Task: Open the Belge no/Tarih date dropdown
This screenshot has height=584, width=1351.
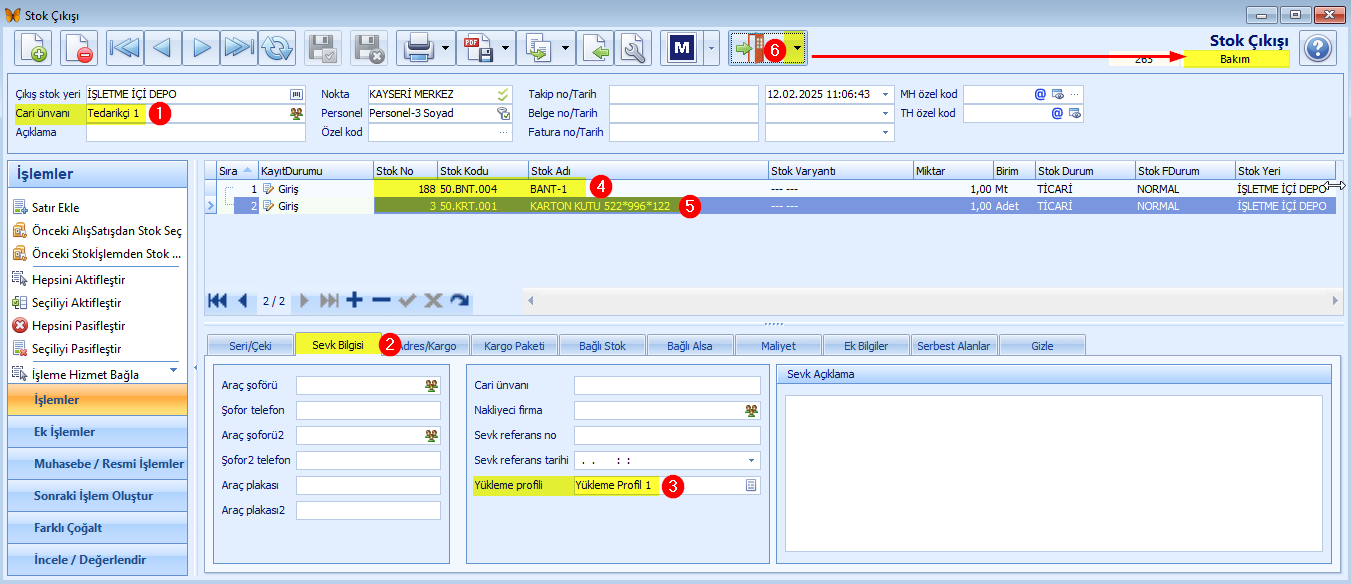Action: tap(886, 113)
